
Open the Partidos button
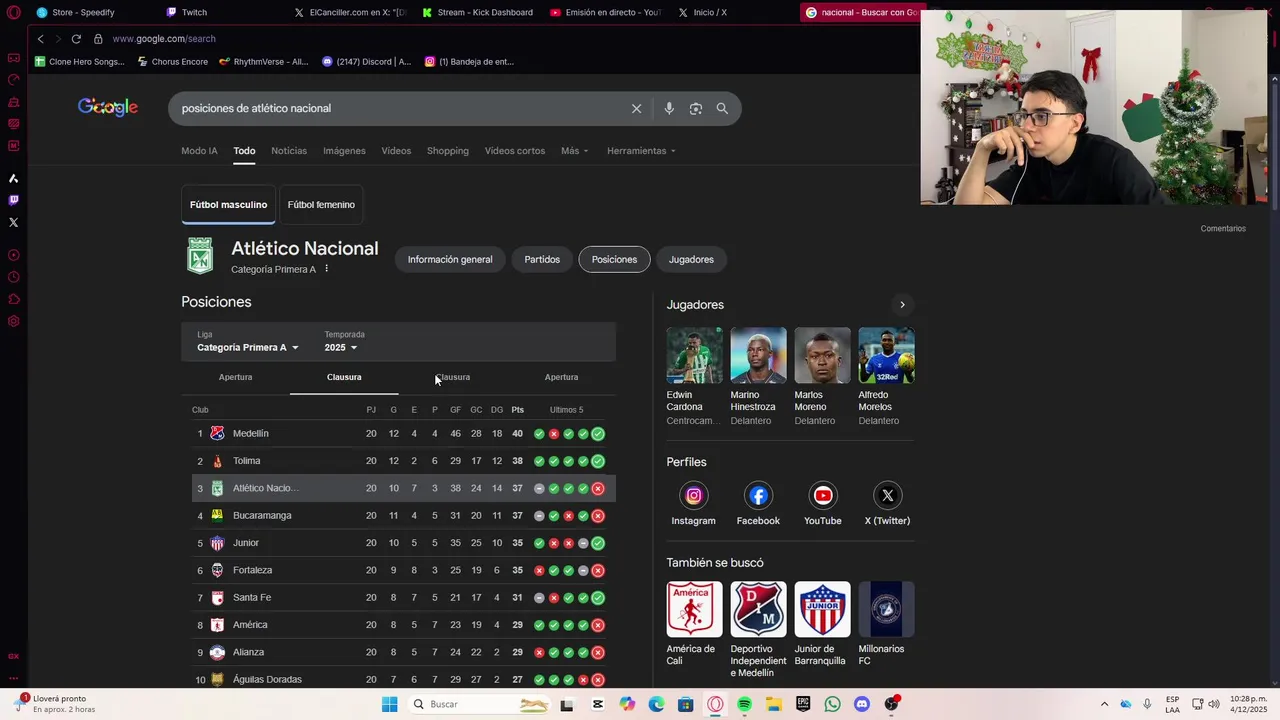point(542,259)
